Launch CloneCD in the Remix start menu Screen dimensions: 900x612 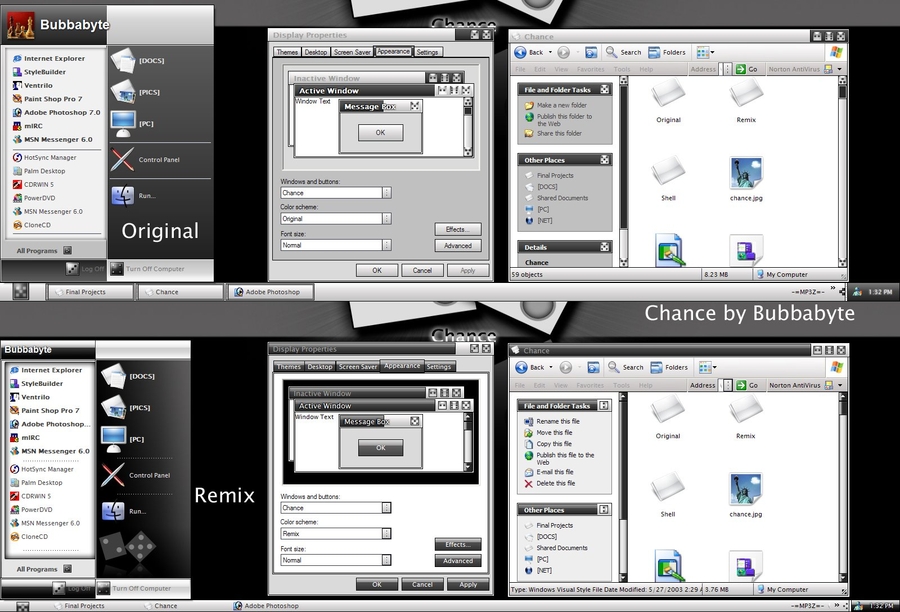(29, 537)
